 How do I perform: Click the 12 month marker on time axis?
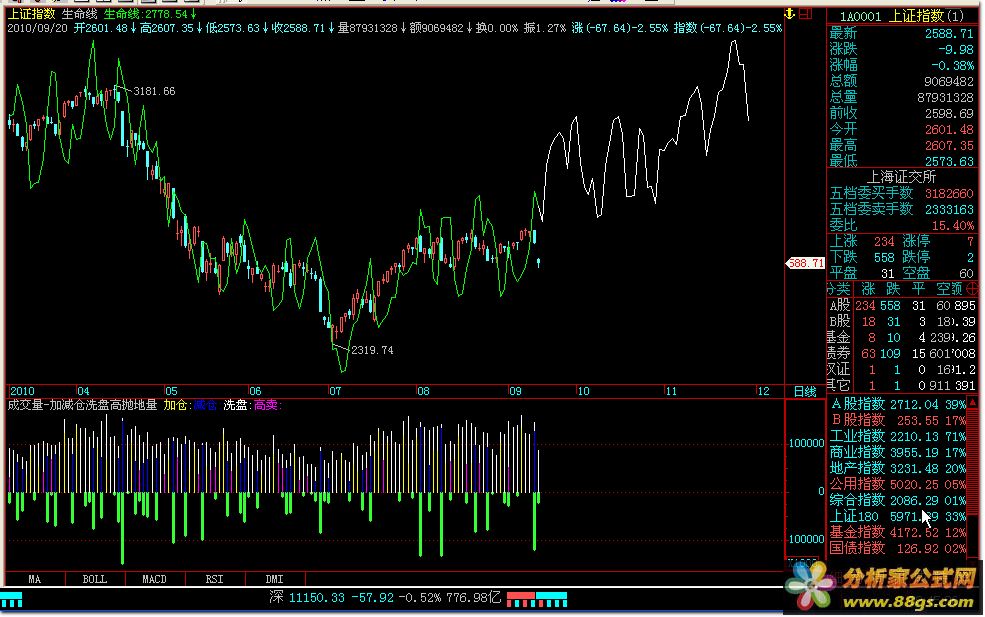tap(763, 391)
